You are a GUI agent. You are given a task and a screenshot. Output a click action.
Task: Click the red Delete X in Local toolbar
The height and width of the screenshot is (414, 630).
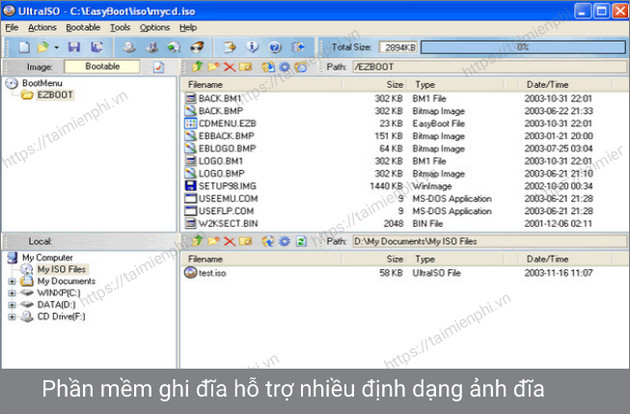point(229,241)
